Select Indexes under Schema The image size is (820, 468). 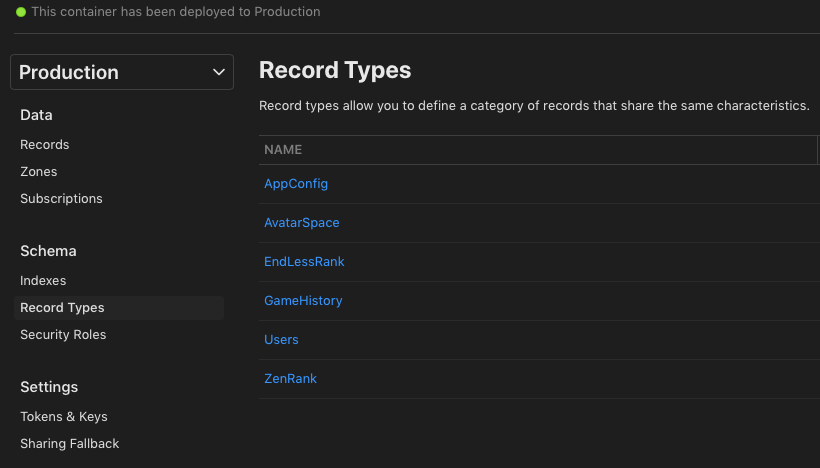43,281
